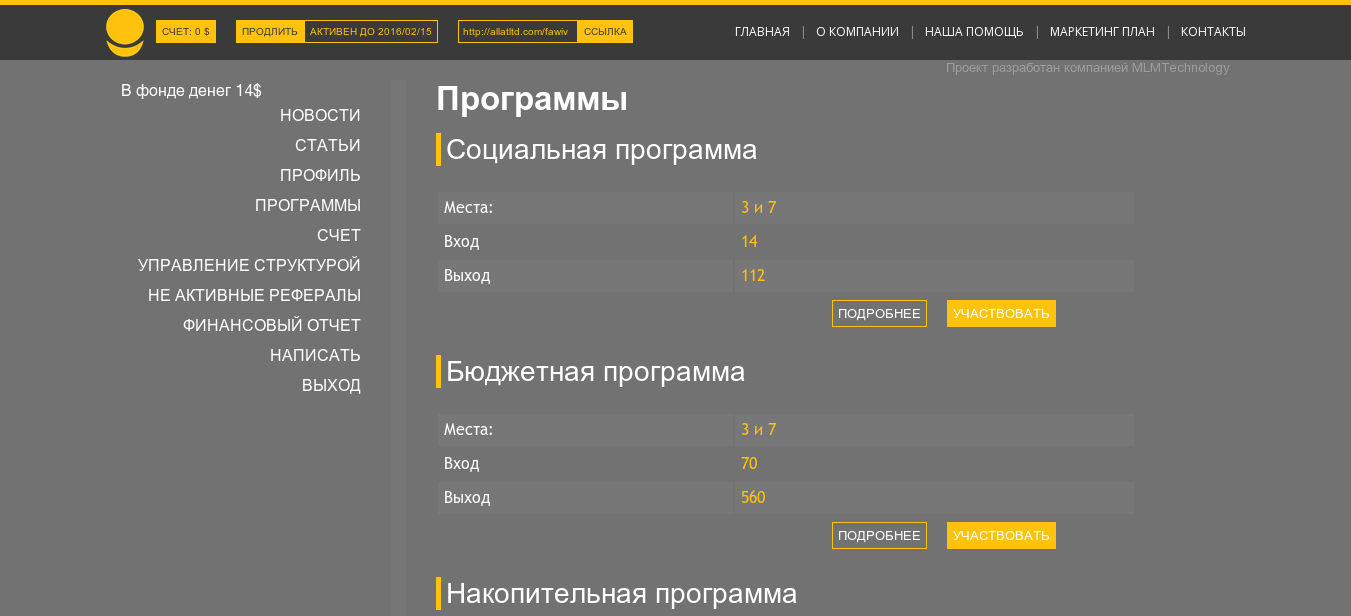Click НАПИСАТЬ in the sidebar
Screen dimensions: 1351x616
pyautogui.click(x=315, y=356)
